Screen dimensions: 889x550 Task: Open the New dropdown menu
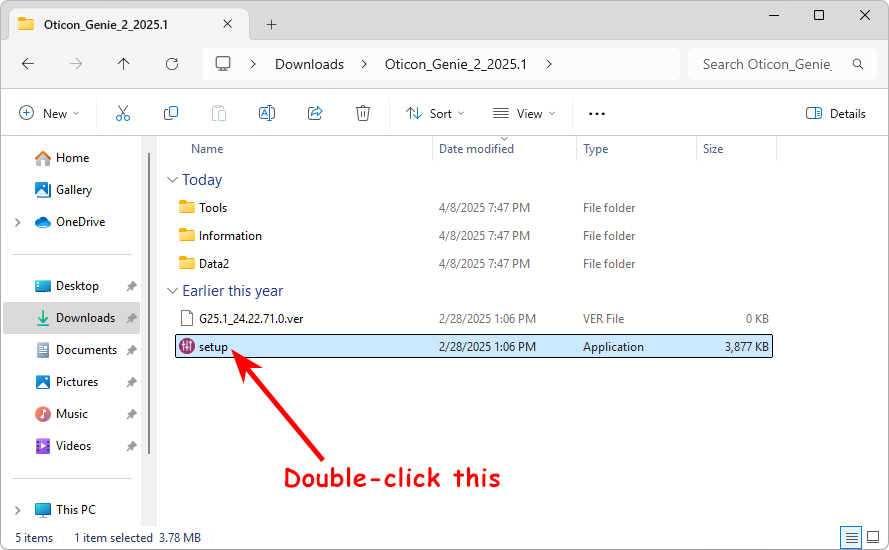pyautogui.click(x=50, y=114)
